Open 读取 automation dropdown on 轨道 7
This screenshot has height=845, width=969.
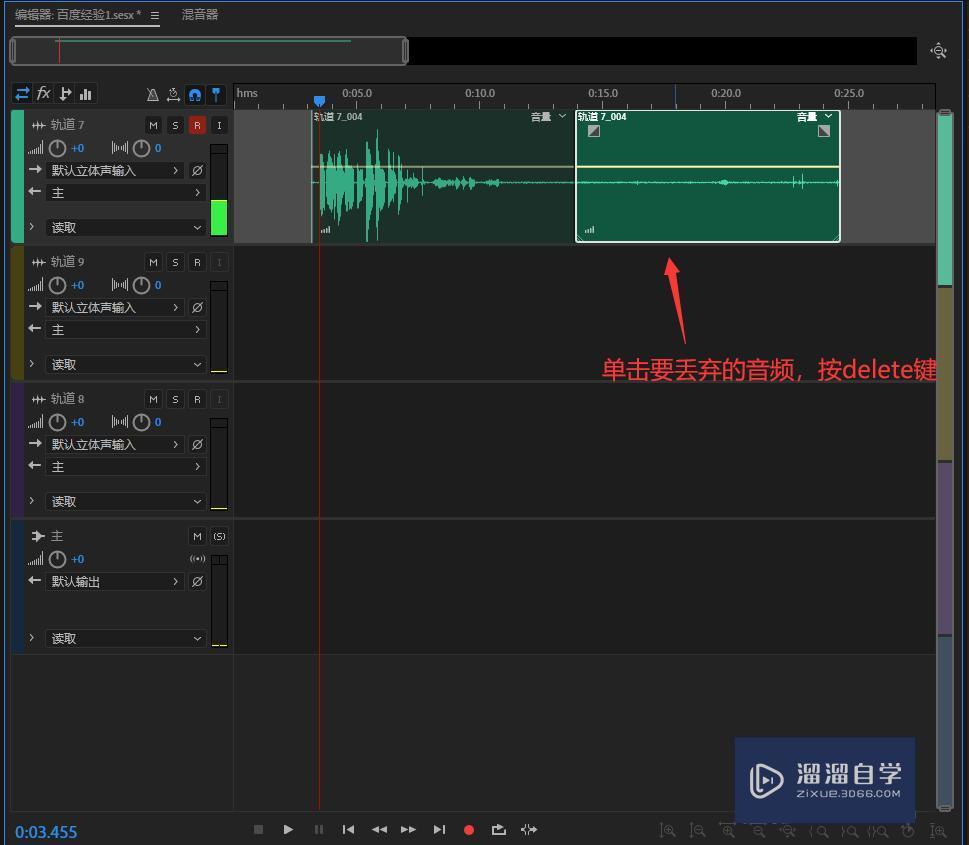click(x=126, y=227)
